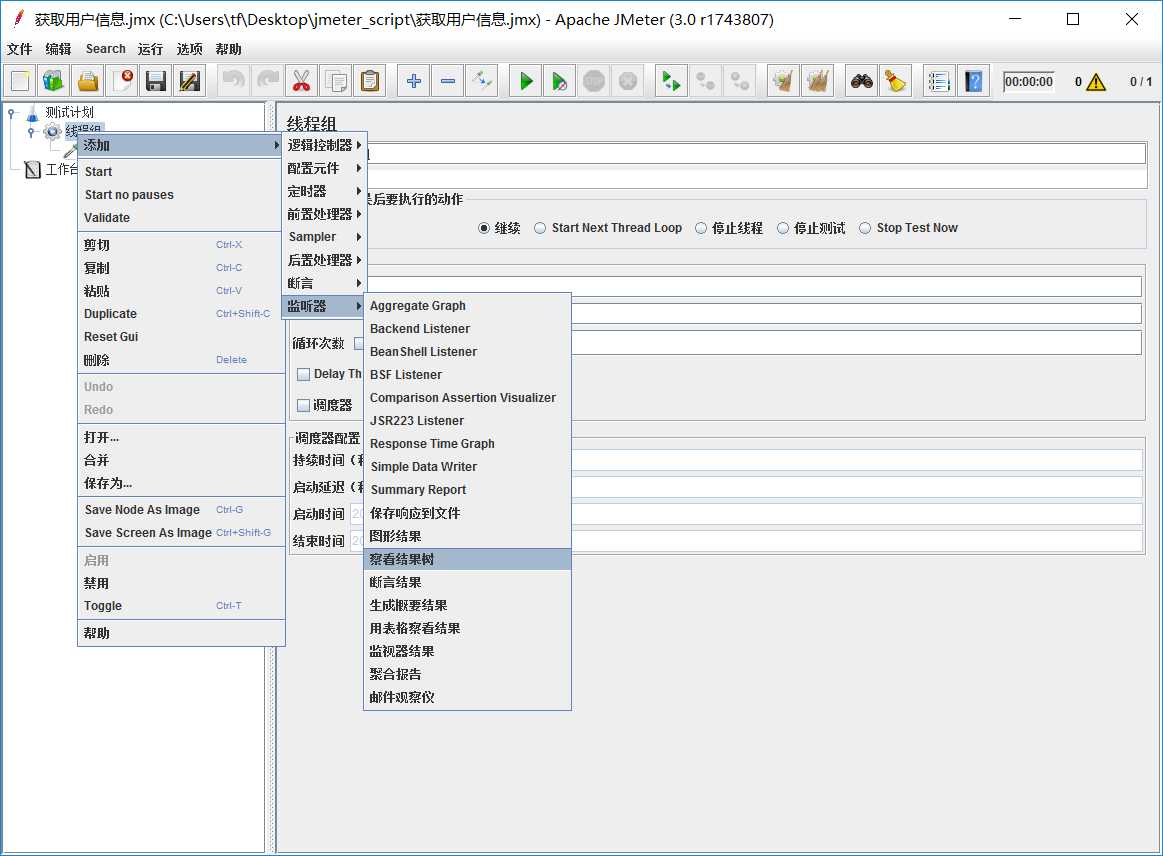The width and height of the screenshot is (1163, 856).
Task: Expand the 前置处理器 submenu
Action: tap(323, 214)
